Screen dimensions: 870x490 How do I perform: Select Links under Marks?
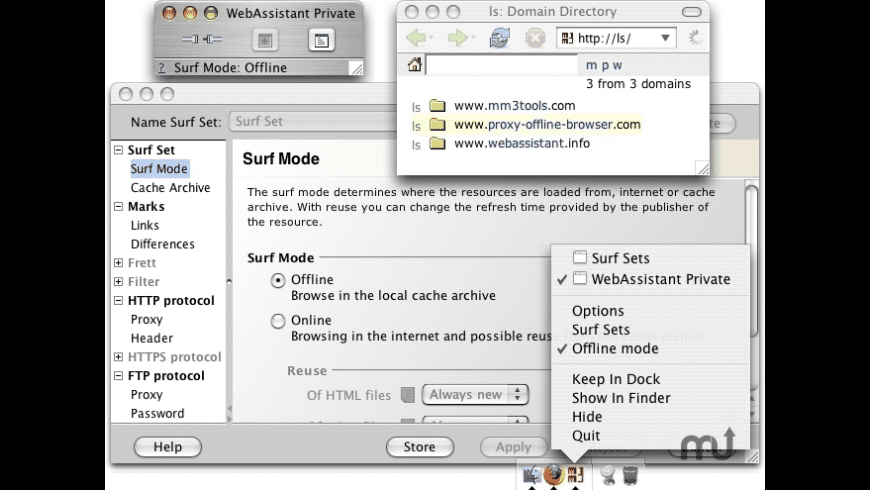(x=145, y=225)
